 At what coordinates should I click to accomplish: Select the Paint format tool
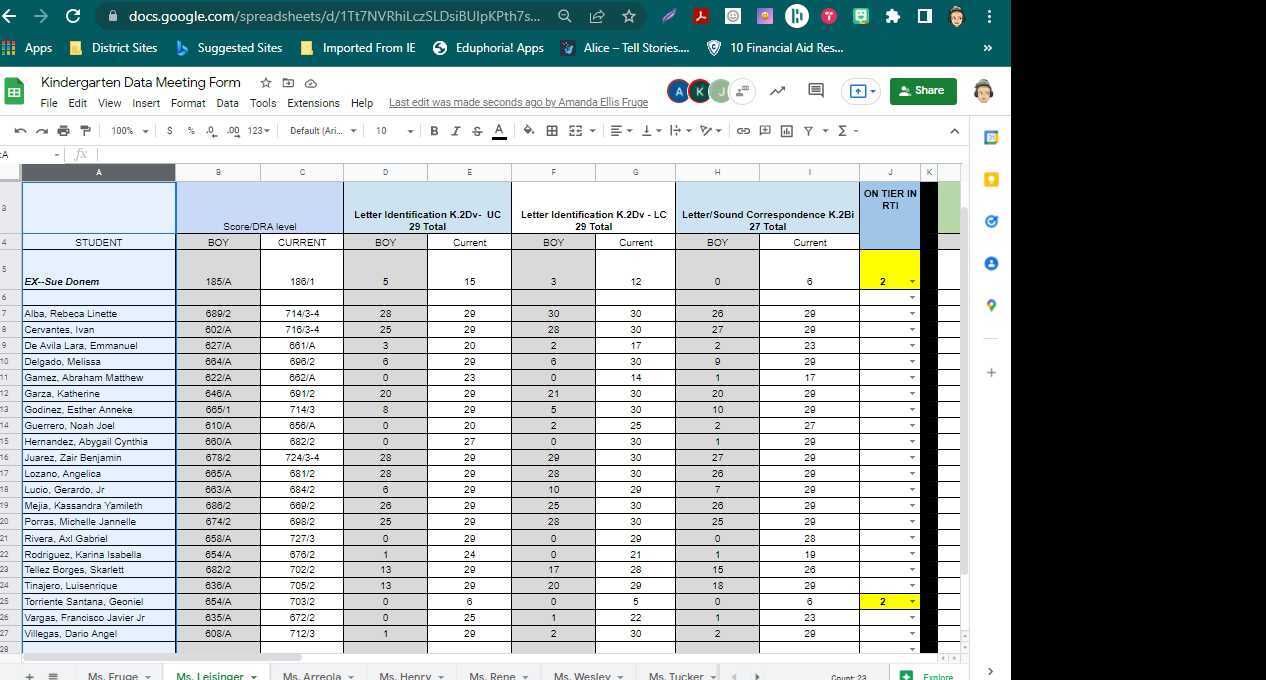point(85,131)
